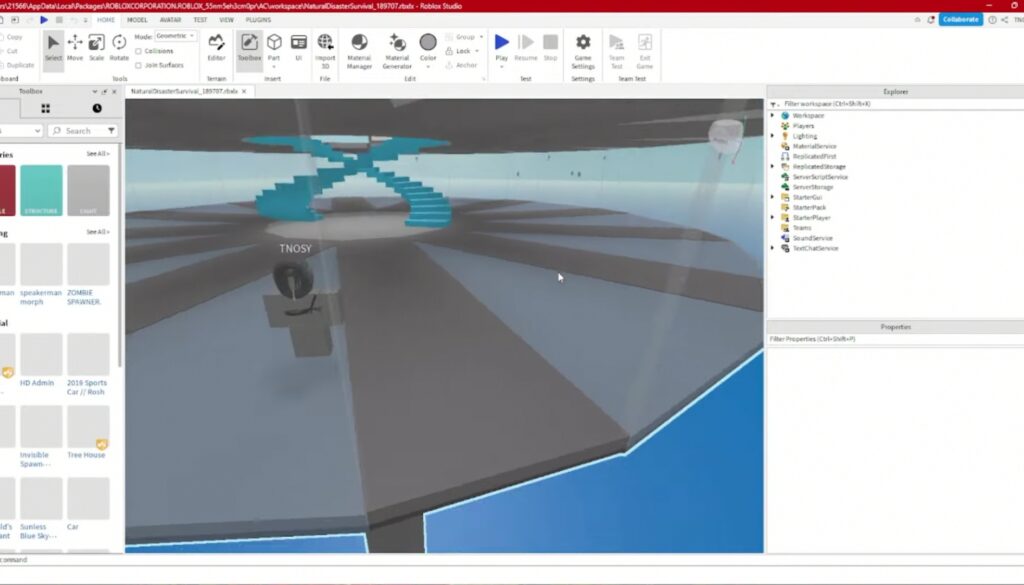Viewport: 1024px width, 585px height.
Task: Click the Copy button in the clipboard group
Action: (11, 37)
